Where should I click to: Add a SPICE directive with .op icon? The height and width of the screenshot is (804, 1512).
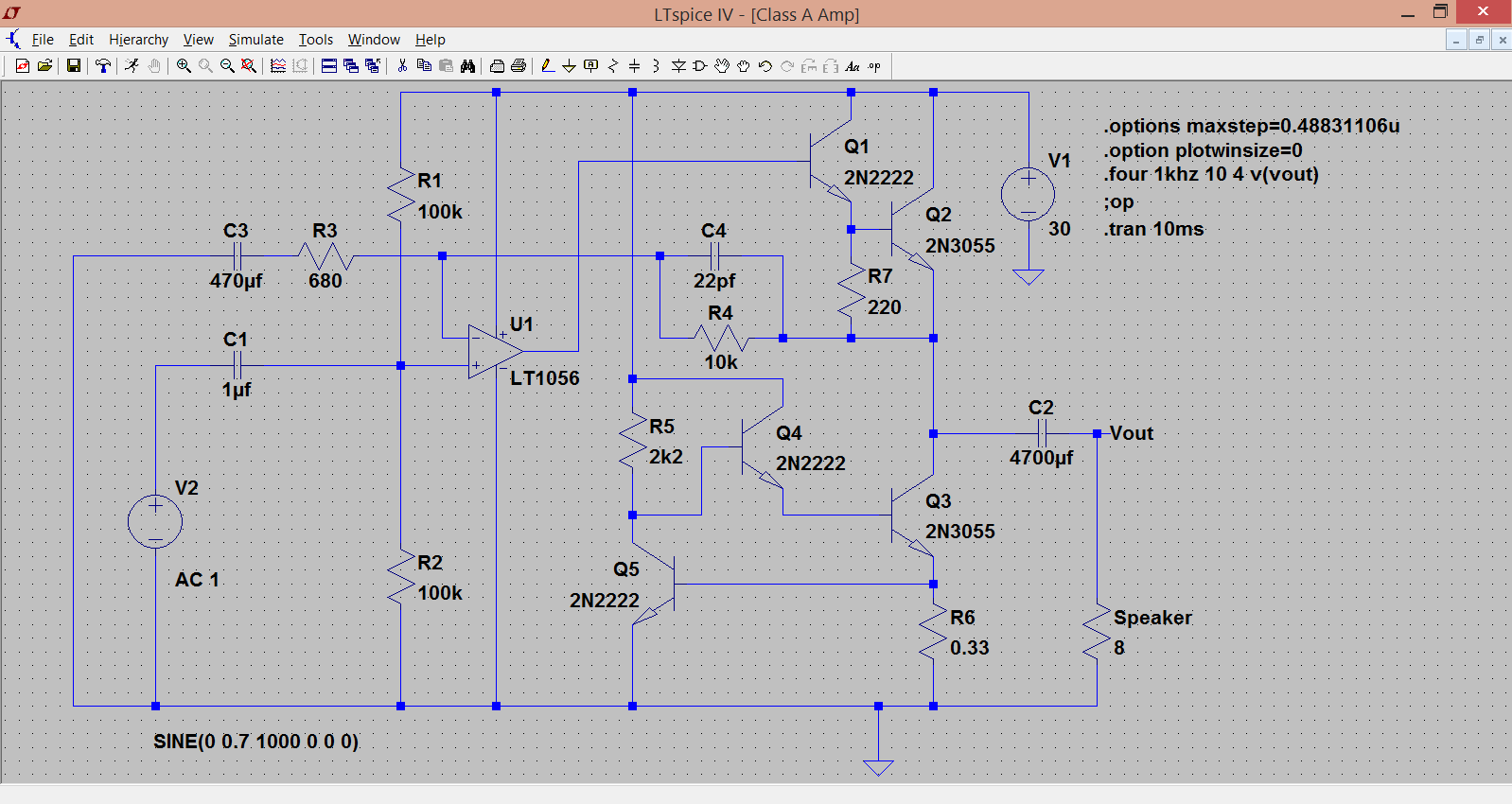coord(874,66)
